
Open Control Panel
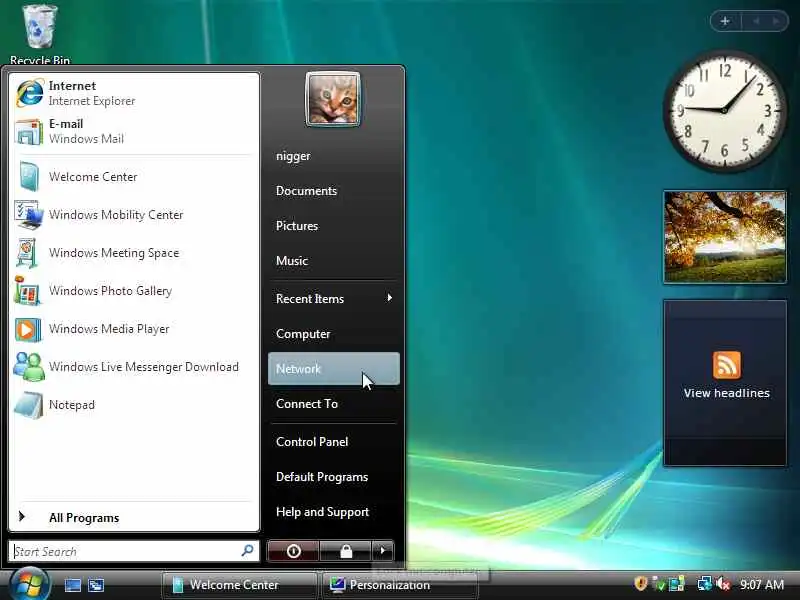334,442
